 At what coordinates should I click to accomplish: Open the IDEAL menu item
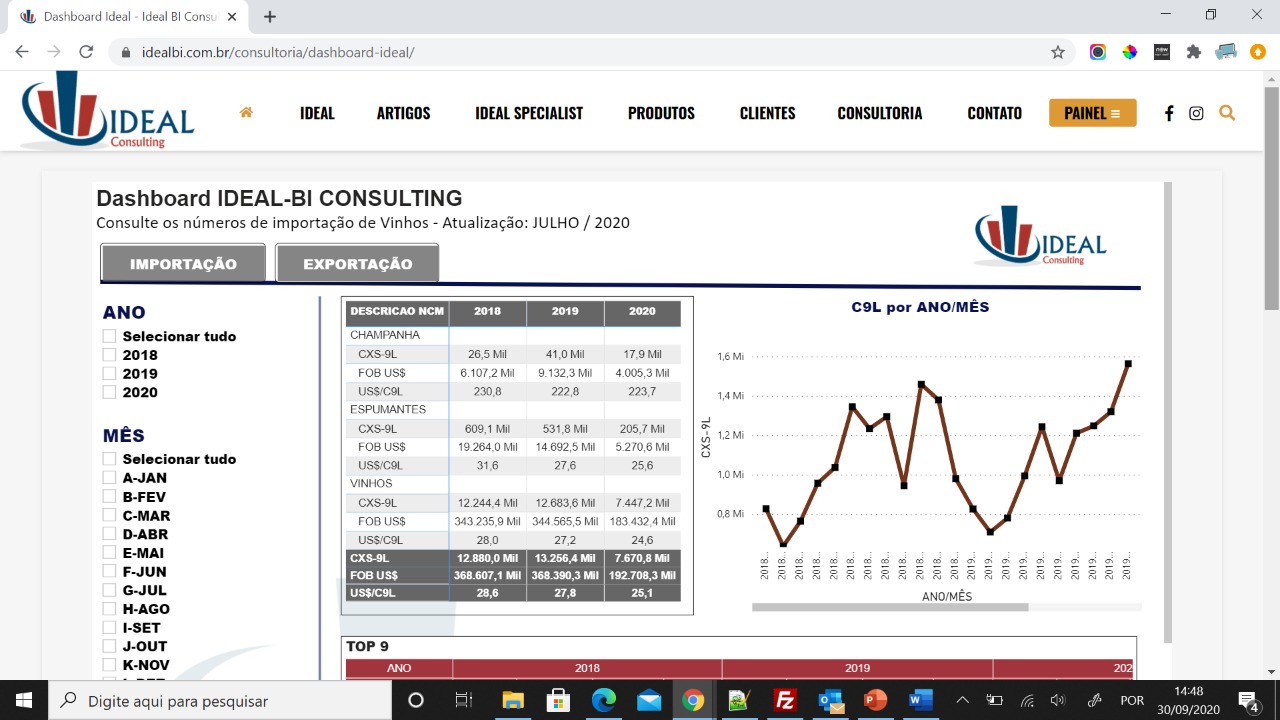point(317,113)
